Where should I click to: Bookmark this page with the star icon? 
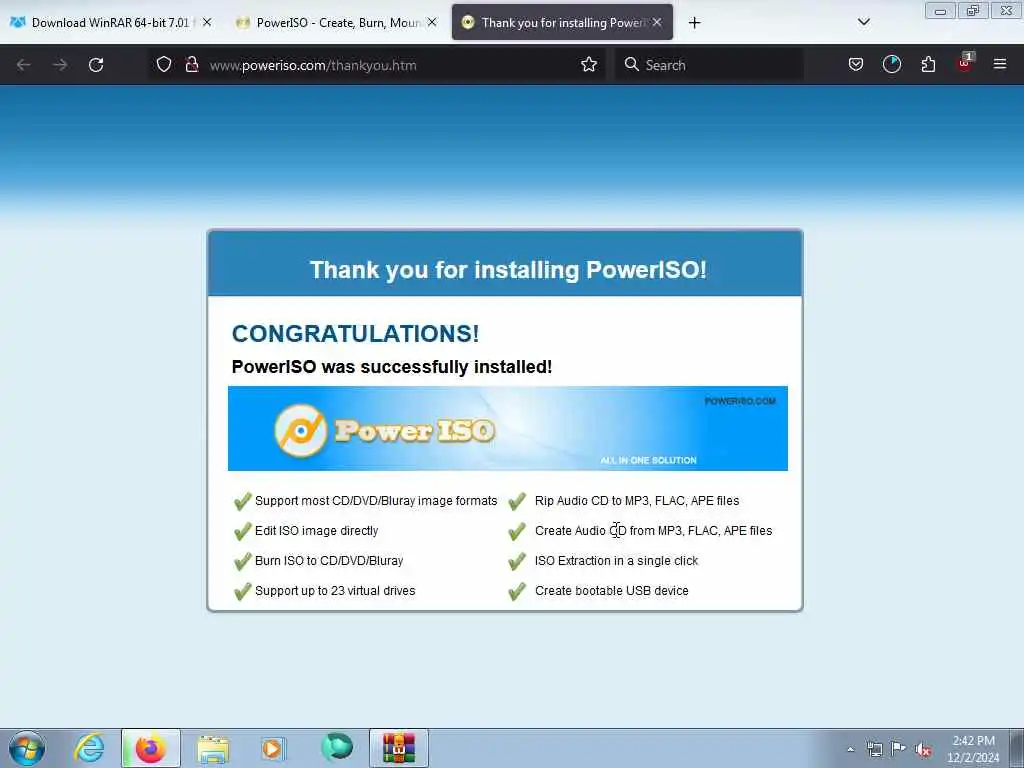589,65
